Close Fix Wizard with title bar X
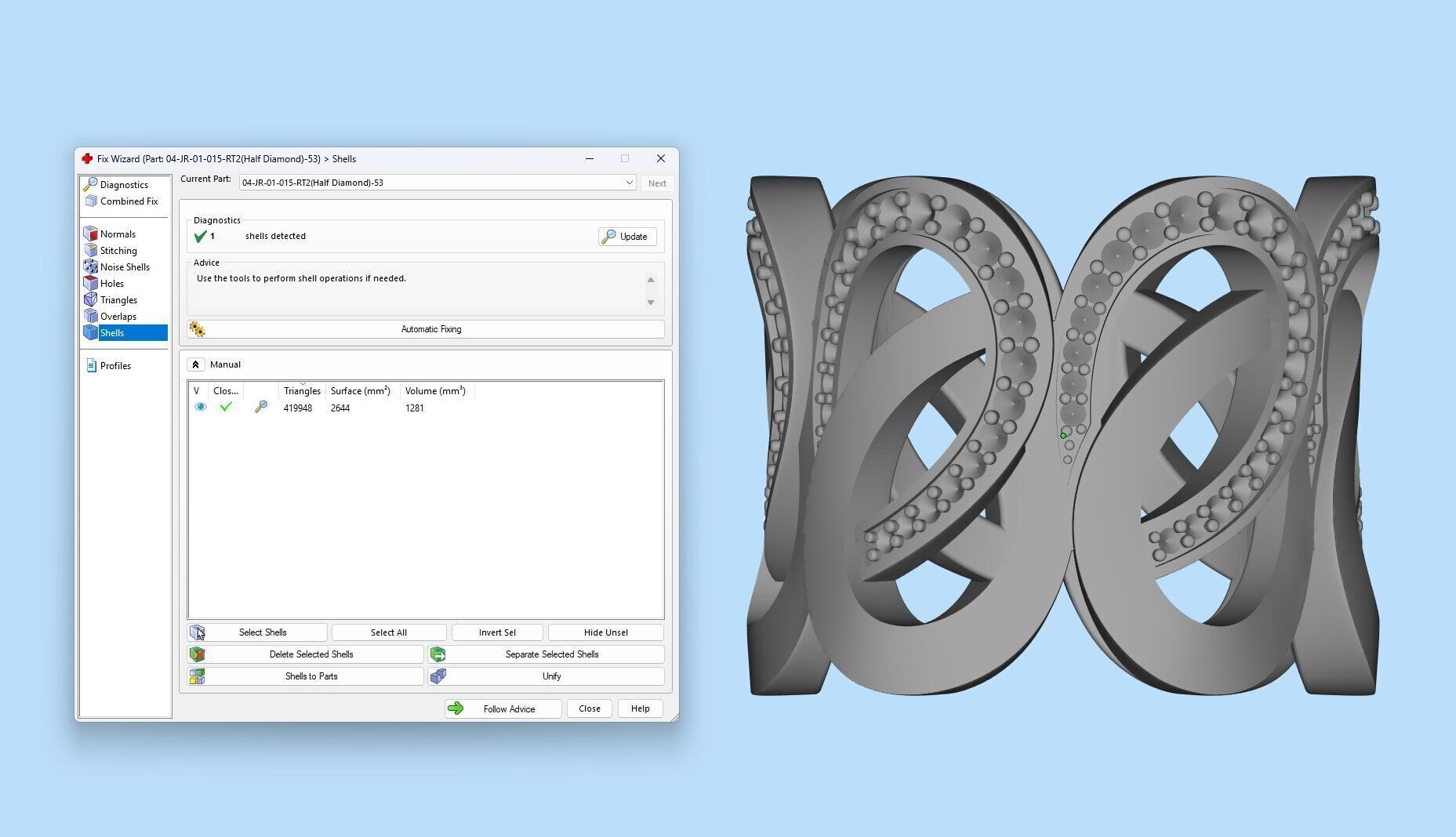The width and height of the screenshot is (1456, 837). click(661, 158)
